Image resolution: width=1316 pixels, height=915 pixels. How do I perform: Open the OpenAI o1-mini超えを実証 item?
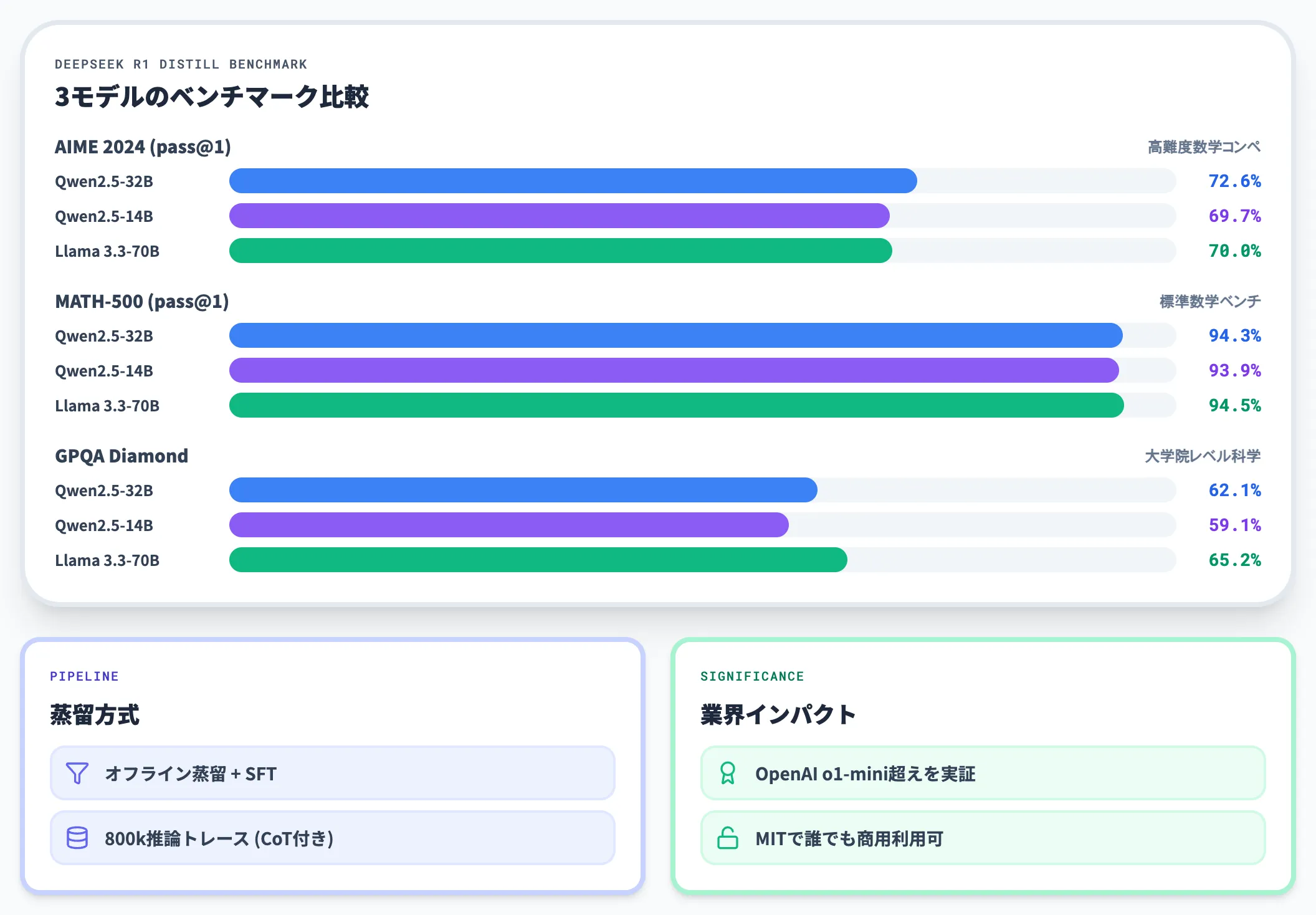(x=983, y=774)
